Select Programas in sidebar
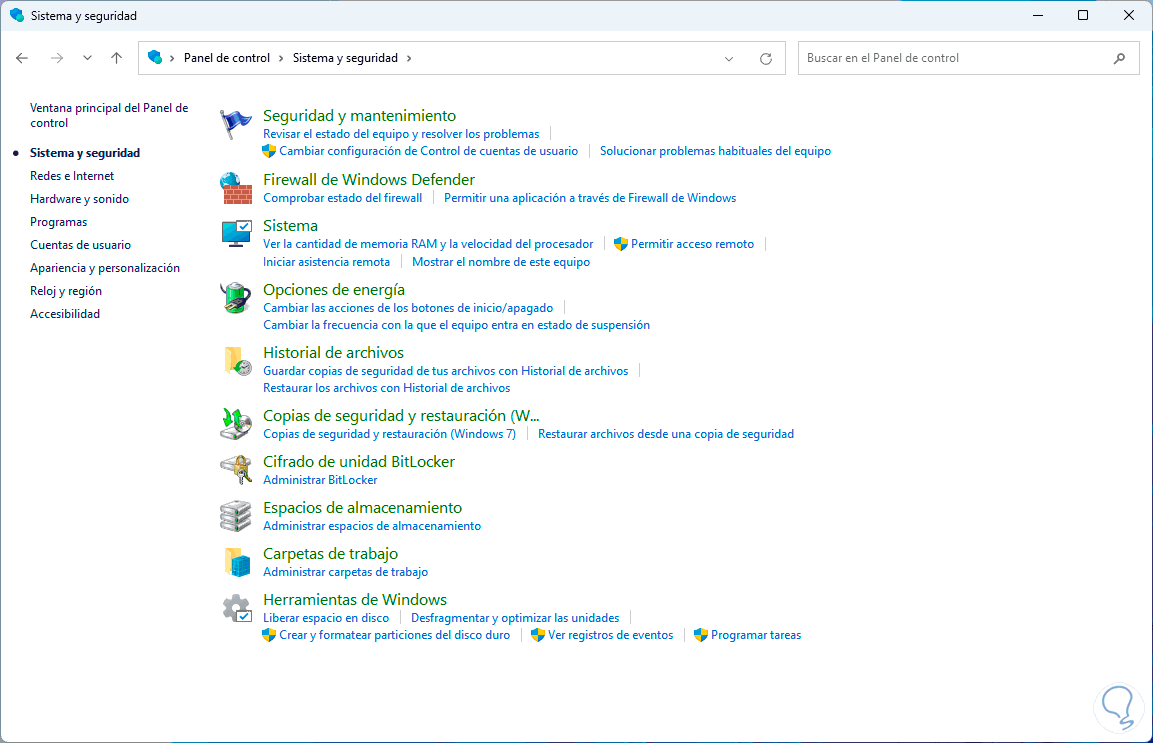Screen dimensions: 1153x743 click(58, 221)
